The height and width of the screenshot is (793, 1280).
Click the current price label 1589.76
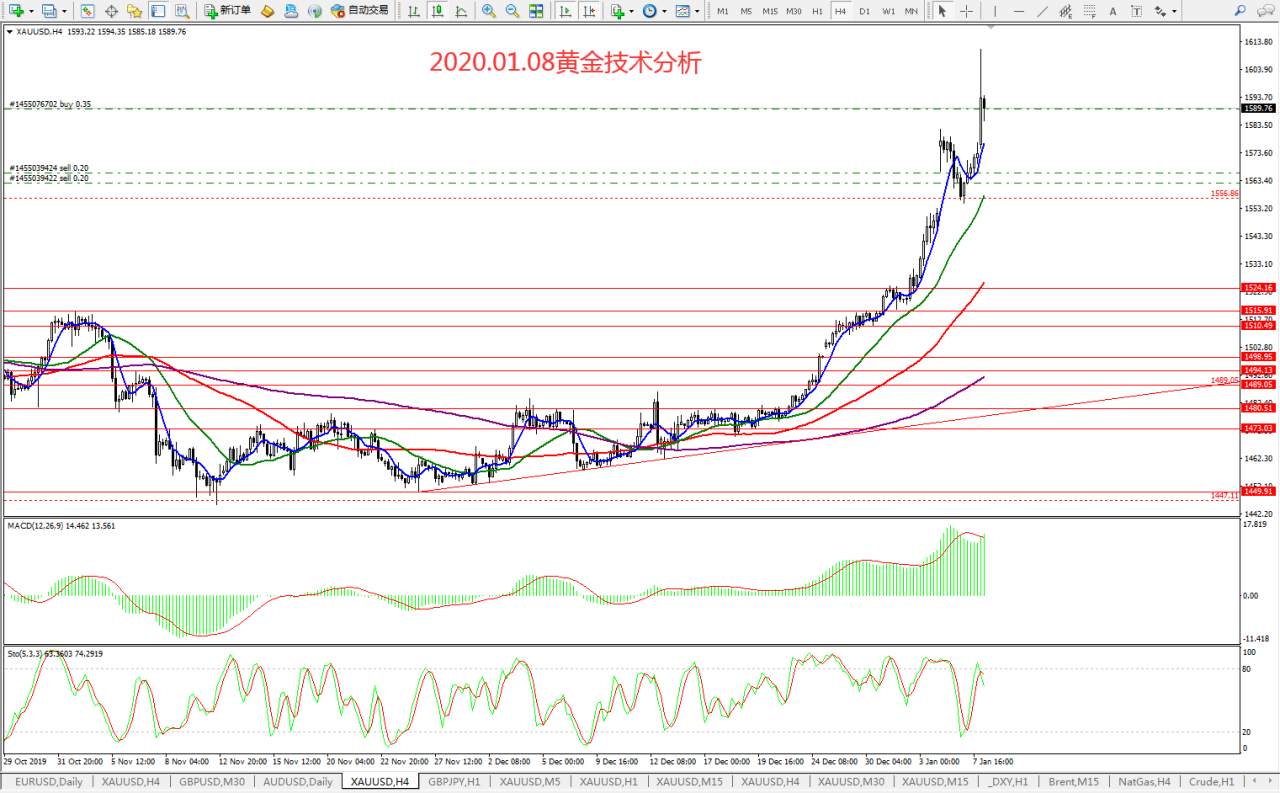point(1257,108)
